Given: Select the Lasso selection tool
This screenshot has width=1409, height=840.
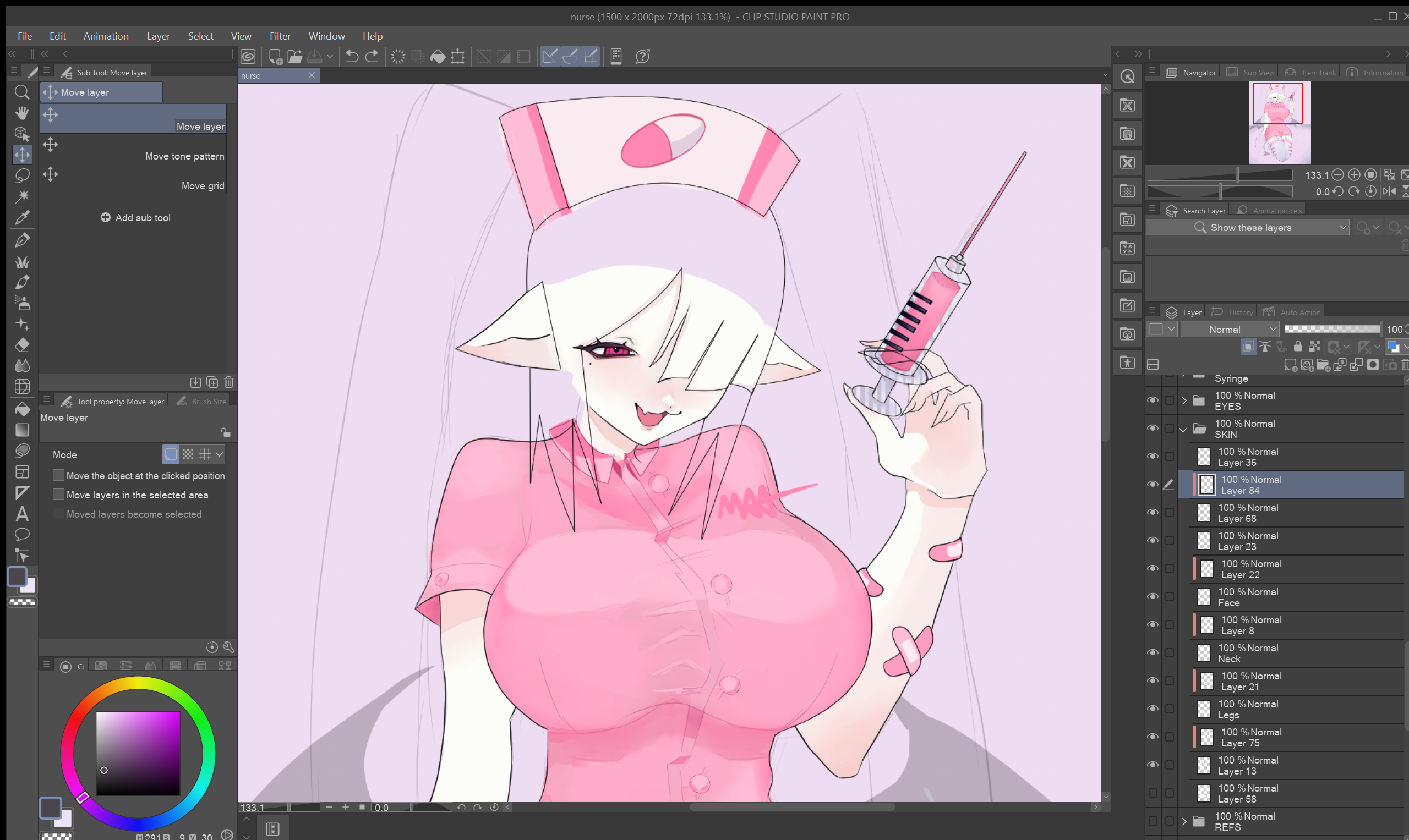Looking at the screenshot, I should click(21, 175).
